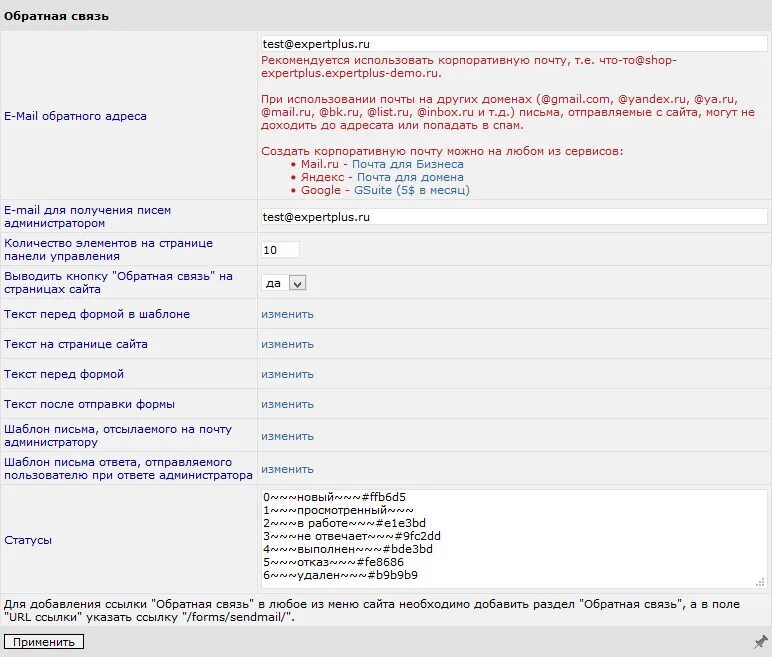Viewport: 772px width, 657px height.
Task: Click the Обратная связь heading
Action: point(56,16)
